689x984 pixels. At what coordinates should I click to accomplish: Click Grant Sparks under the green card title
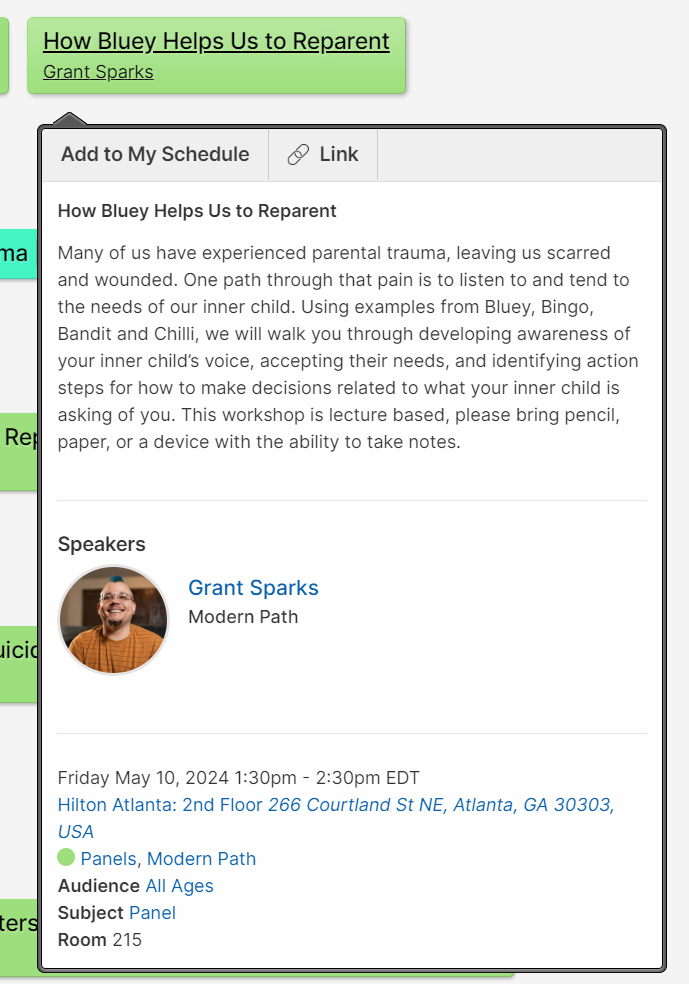(x=98, y=72)
